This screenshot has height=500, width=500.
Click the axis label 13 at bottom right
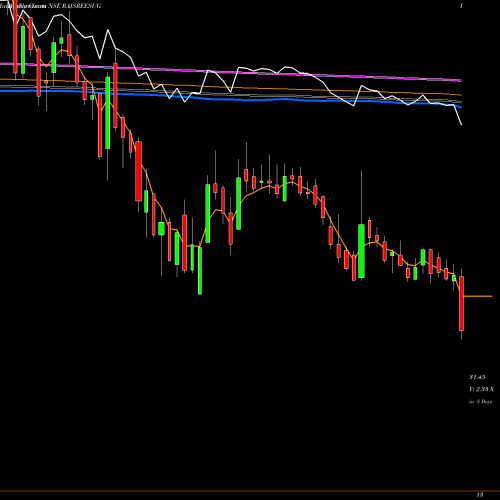[x=480, y=495]
